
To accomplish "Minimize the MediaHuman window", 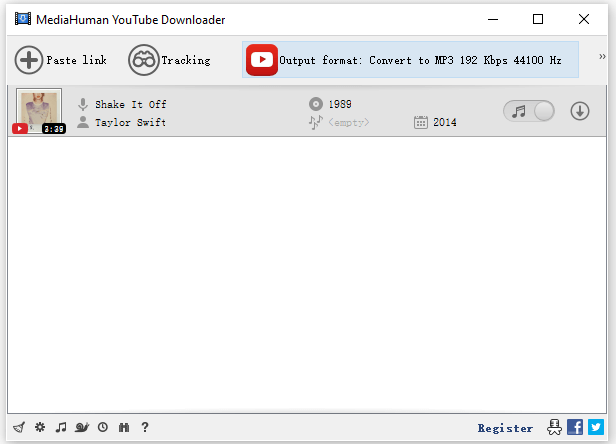I will 493,19.
